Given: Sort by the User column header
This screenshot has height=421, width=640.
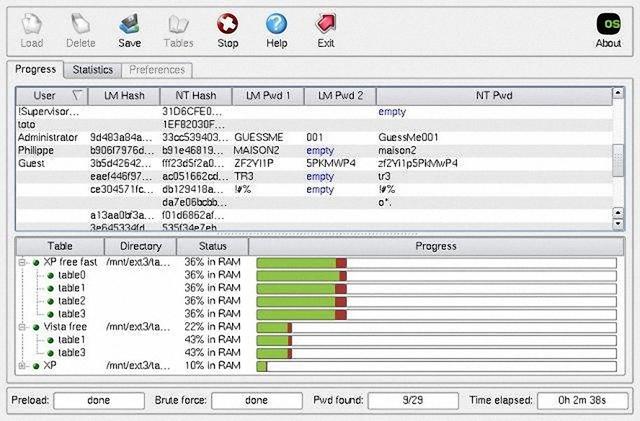Looking at the screenshot, I should click(52, 96).
